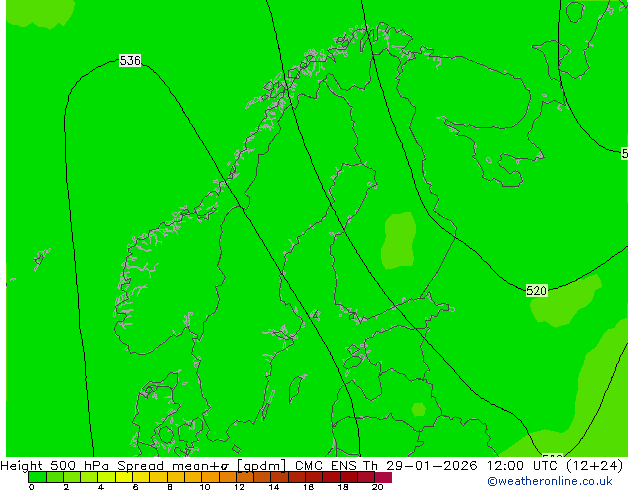Click the number 10 on the color scale

click(x=205, y=487)
